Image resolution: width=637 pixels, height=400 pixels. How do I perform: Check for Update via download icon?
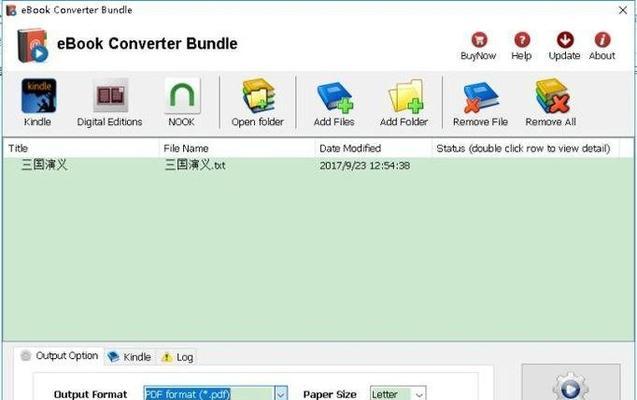[x=565, y=40]
